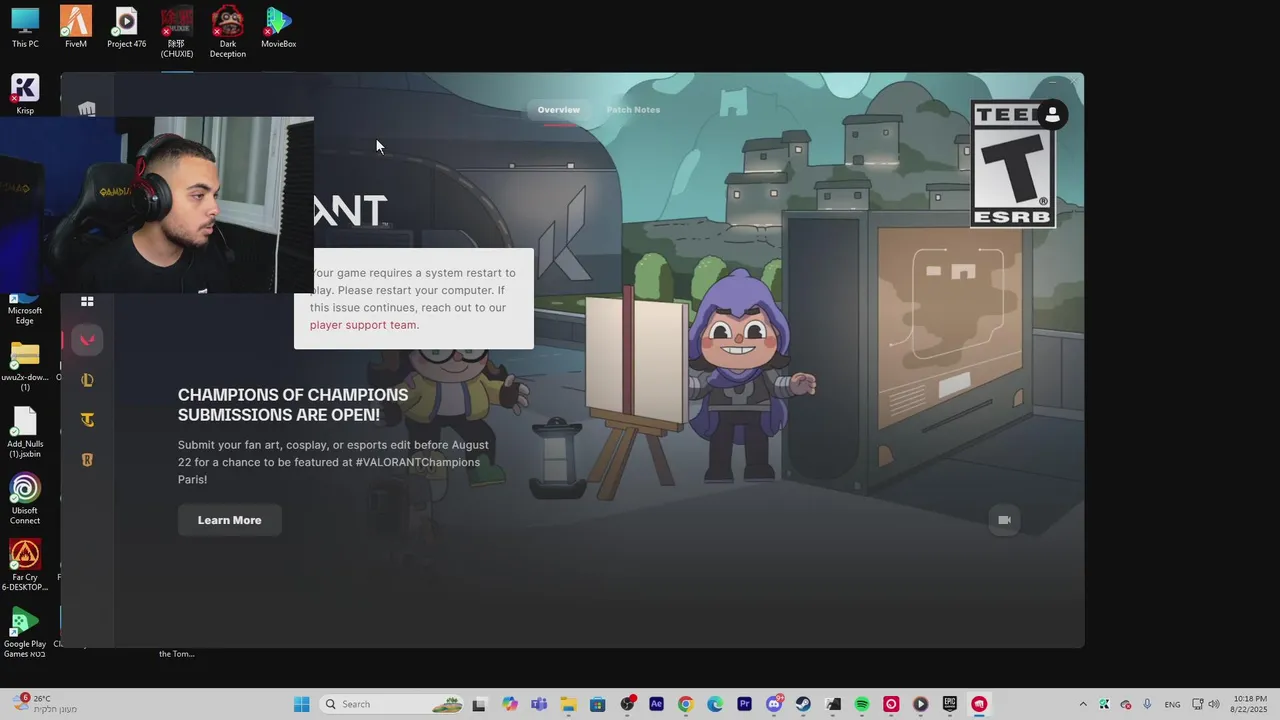Viewport: 1280px width, 720px height.
Task: Open the profile account icon
Action: [1052, 115]
